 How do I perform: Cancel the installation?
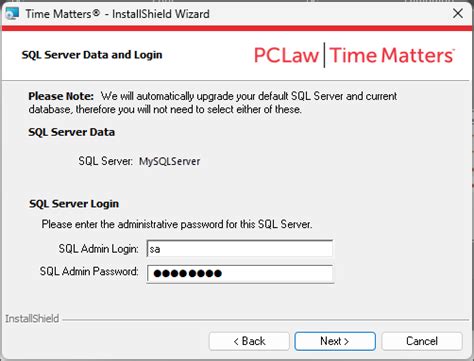pyautogui.click(x=422, y=341)
